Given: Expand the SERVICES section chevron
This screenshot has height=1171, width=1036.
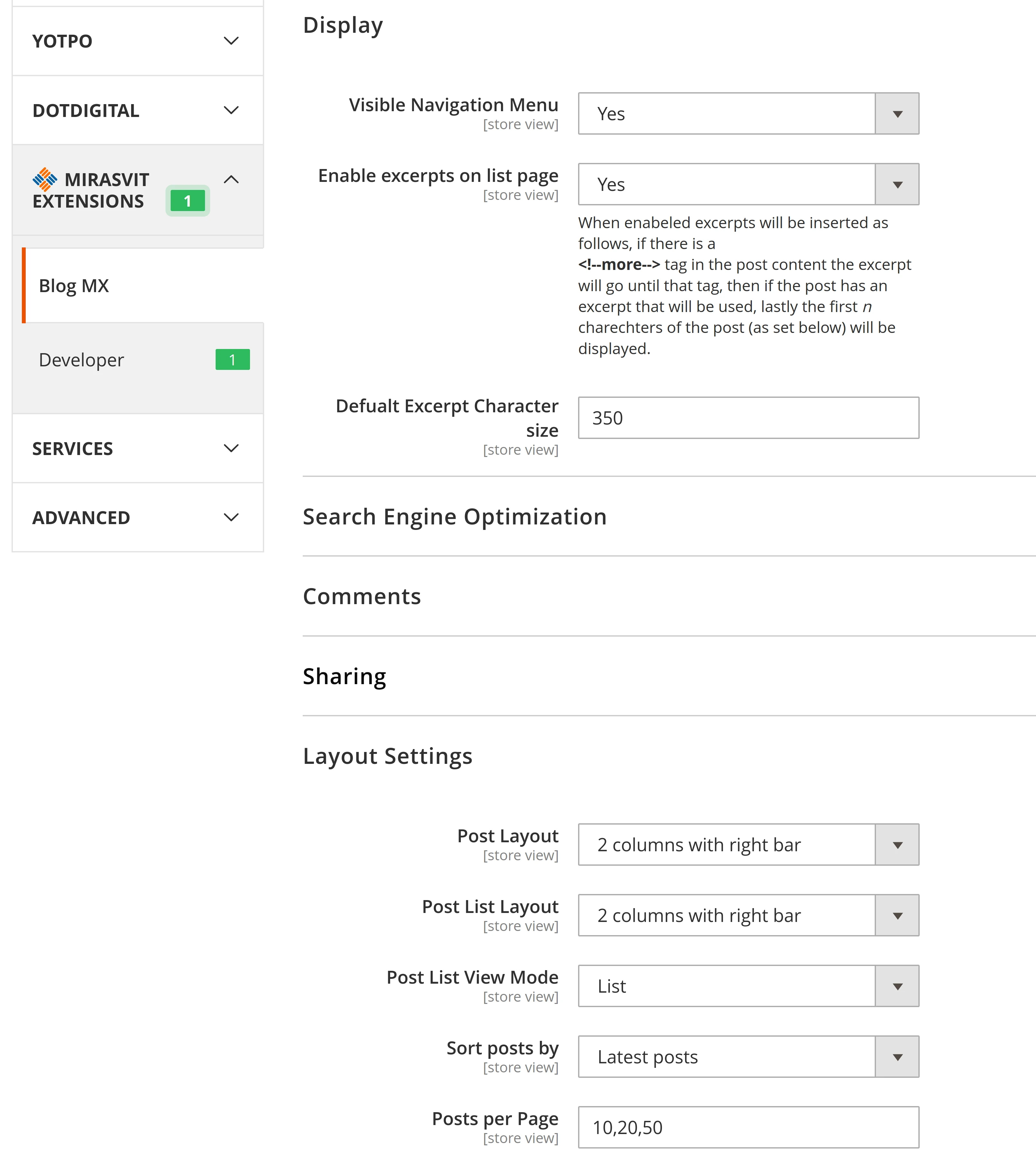Looking at the screenshot, I should [x=231, y=448].
